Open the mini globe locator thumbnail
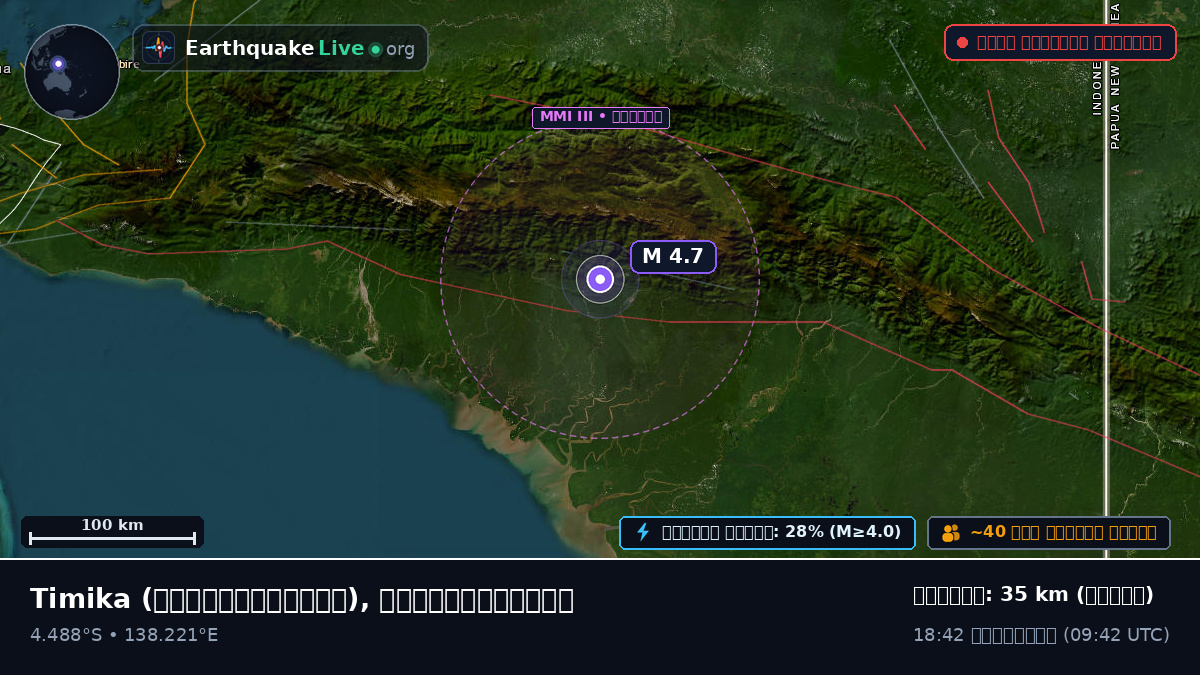 72,72
